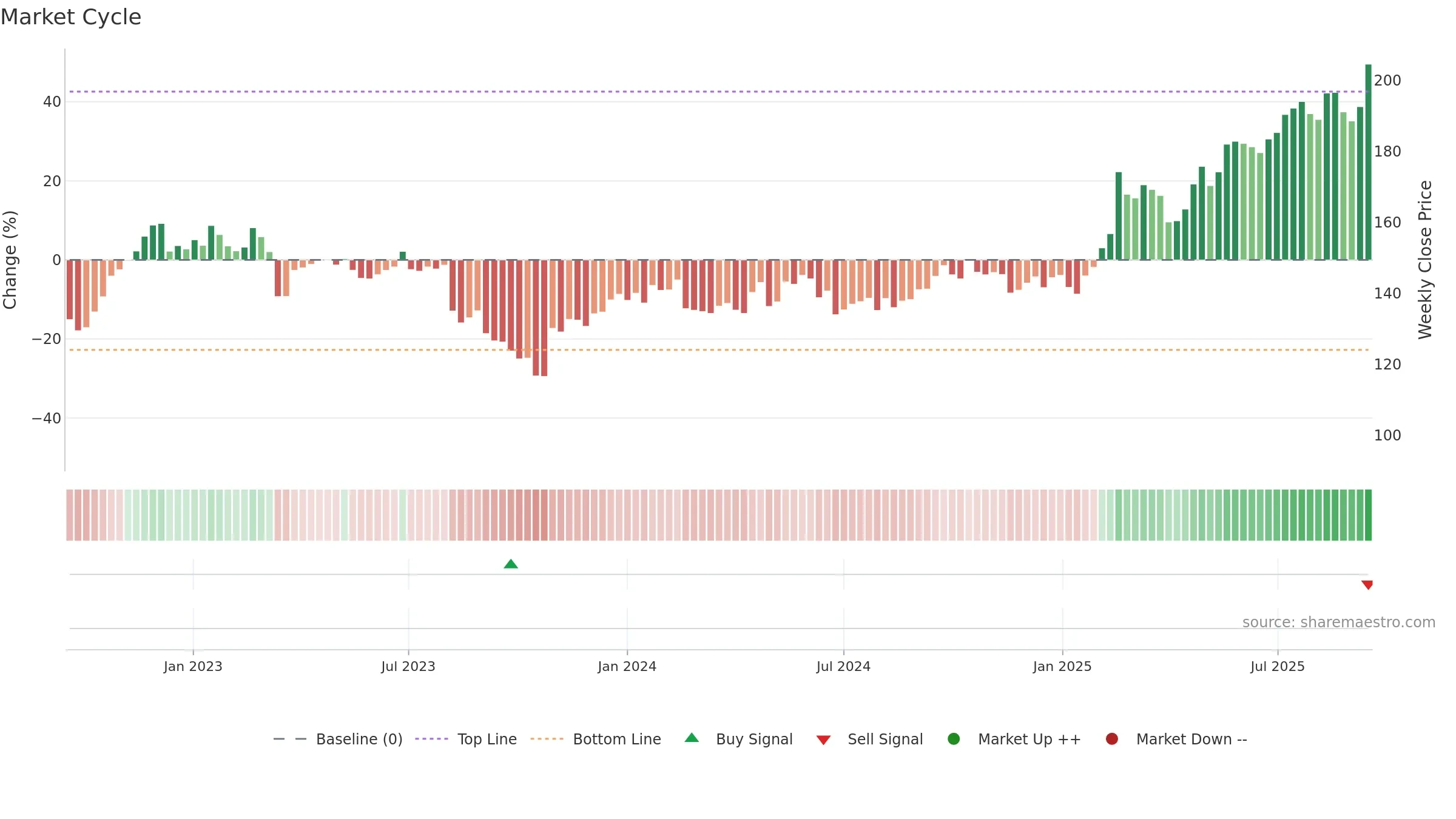Click the green Buy Signal triangle marker on chart

click(x=511, y=564)
